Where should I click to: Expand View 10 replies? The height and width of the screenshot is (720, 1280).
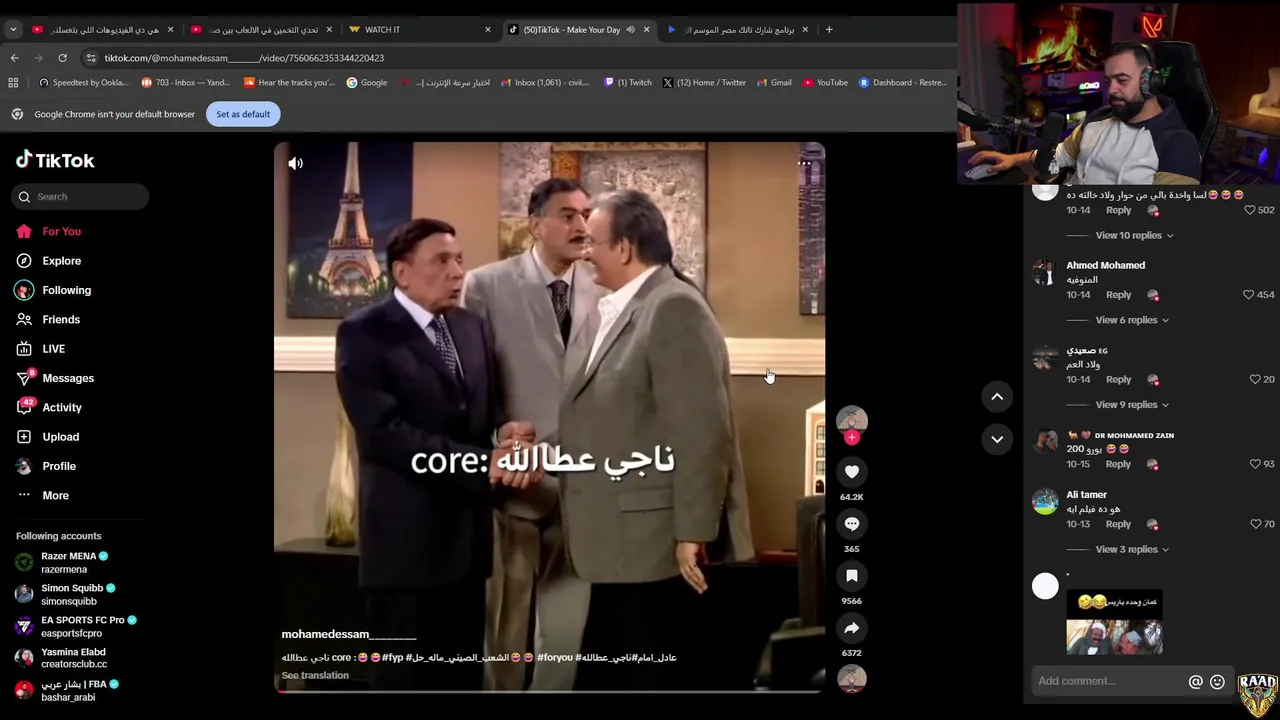coord(1134,236)
